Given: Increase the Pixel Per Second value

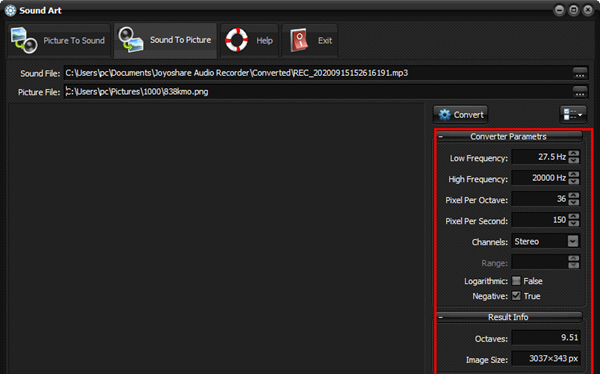Looking at the screenshot, I should coord(574,217).
